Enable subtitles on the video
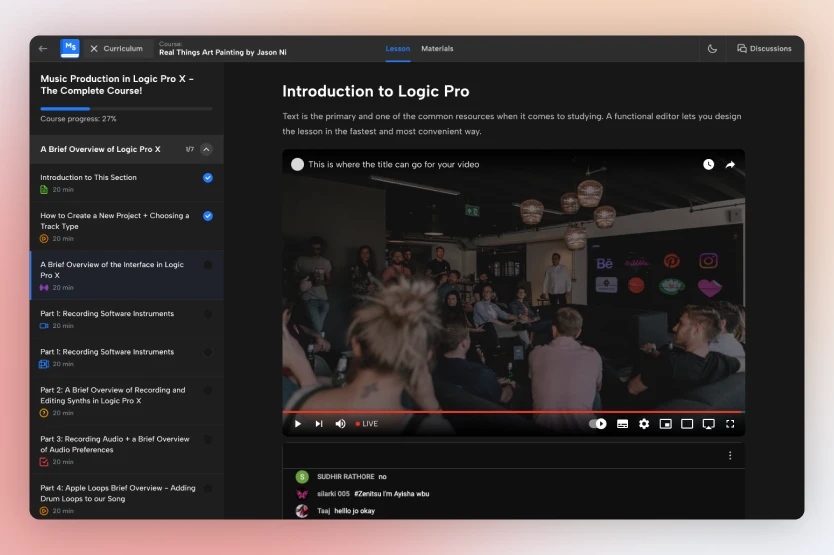This screenshot has width=834, height=555. [622, 424]
